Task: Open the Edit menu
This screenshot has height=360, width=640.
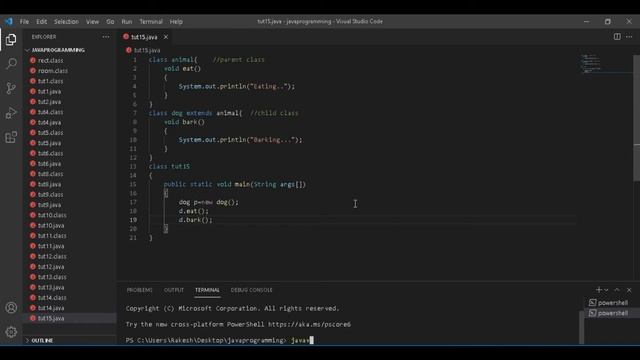Action: pyautogui.click(x=41, y=22)
